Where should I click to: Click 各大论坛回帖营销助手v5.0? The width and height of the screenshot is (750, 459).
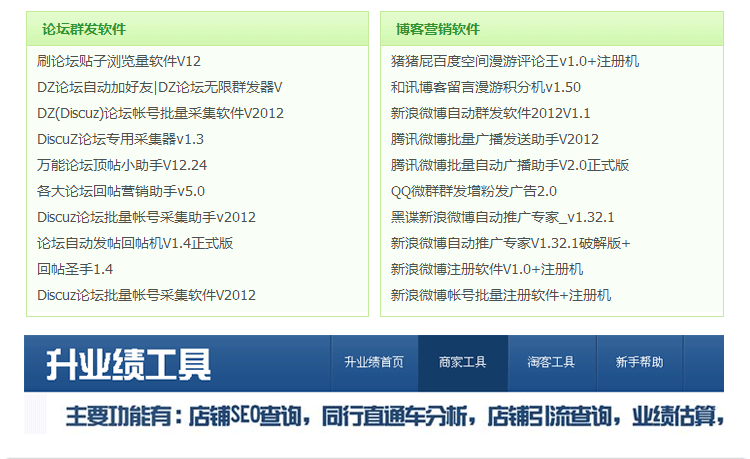[x=121, y=191]
